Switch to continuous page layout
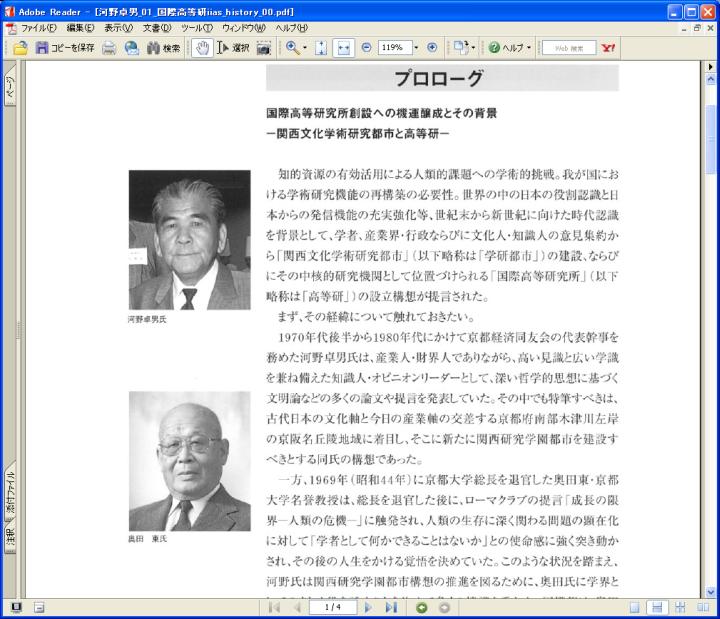Image resolution: width=720 pixels, height=619 pixels. tap(657, 607)
